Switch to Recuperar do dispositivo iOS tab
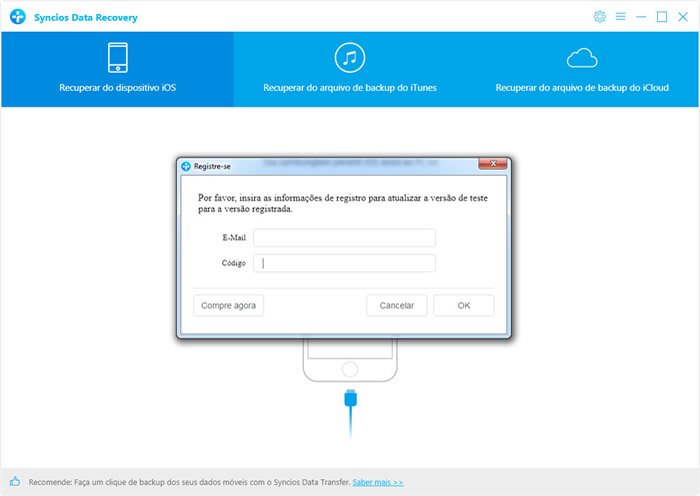Screen dimensions: 700x496 (117, 69)
